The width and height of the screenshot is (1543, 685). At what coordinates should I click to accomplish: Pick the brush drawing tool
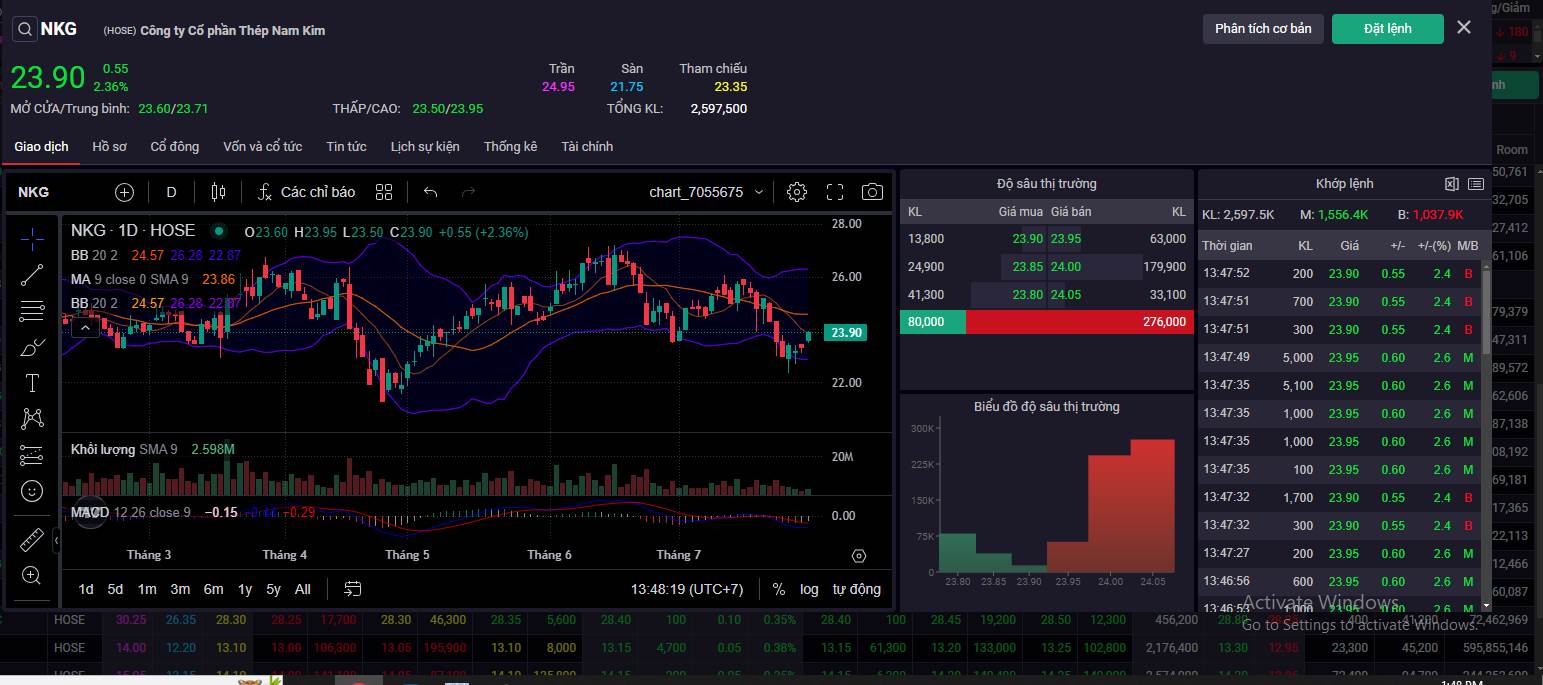coord(32,347)
